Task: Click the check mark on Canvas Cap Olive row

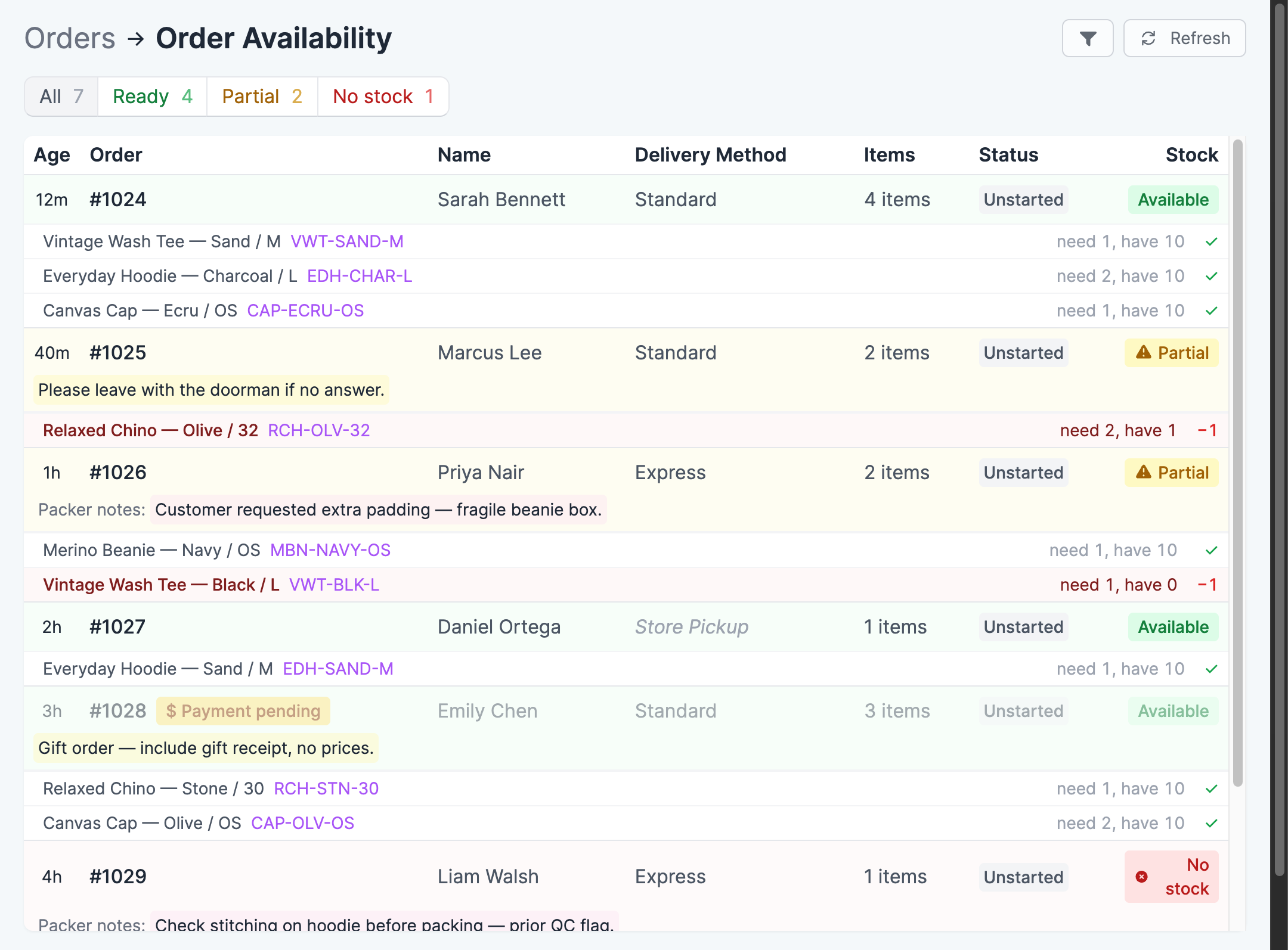Action: [x=1211, y=823]
